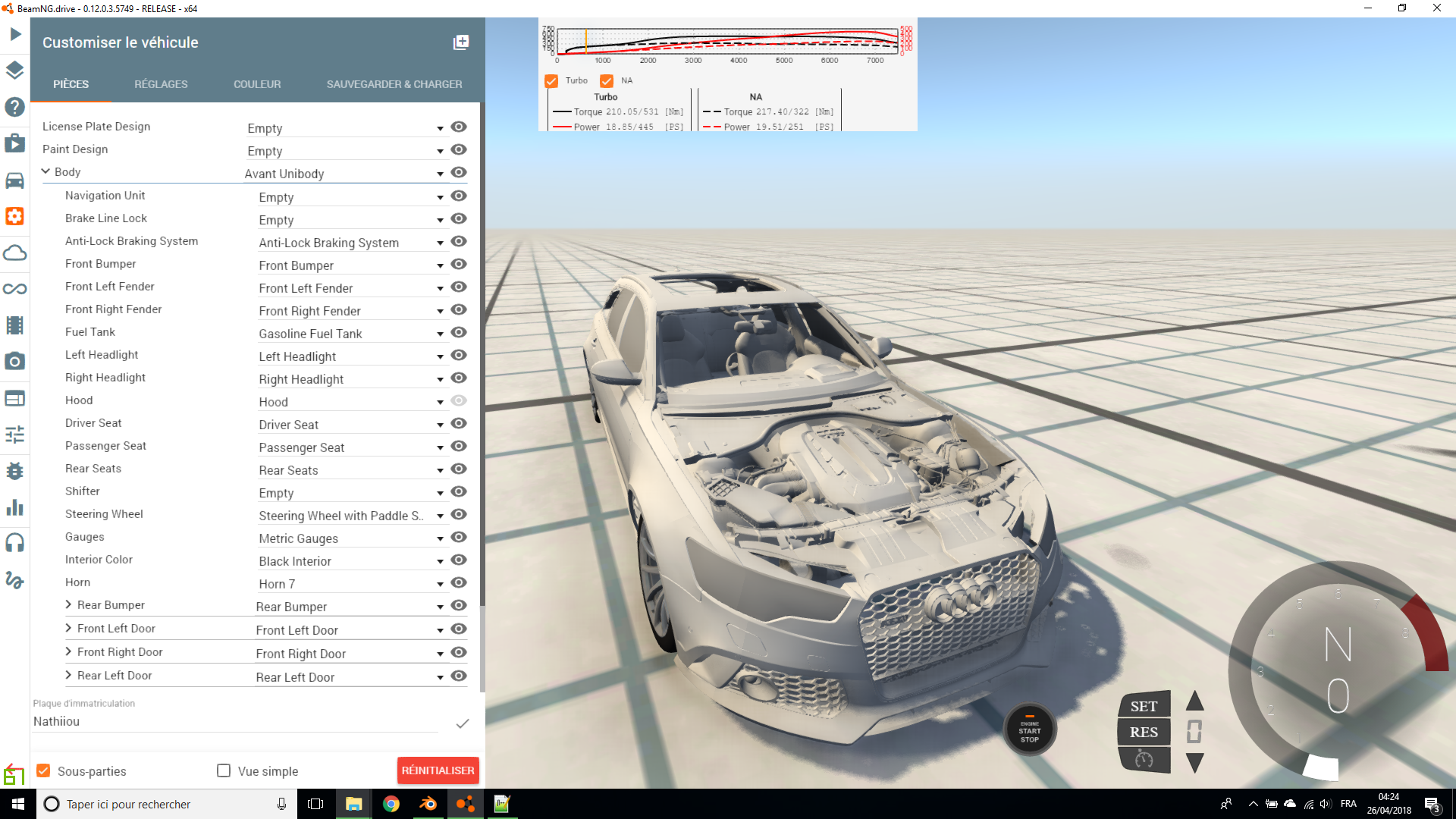This screenshot has height=819, width=1456.
Task: Toggle the NA checkbox in torque graph
Action: [x=607, y=81]
